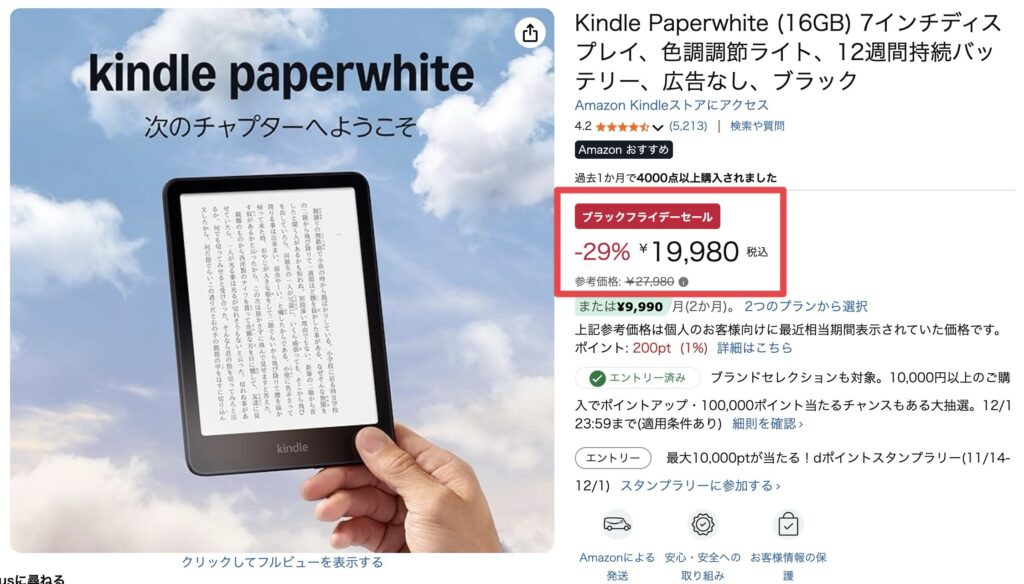
Task: Click the green エントリー済み checkmark icon
Action: click(597, 378)
